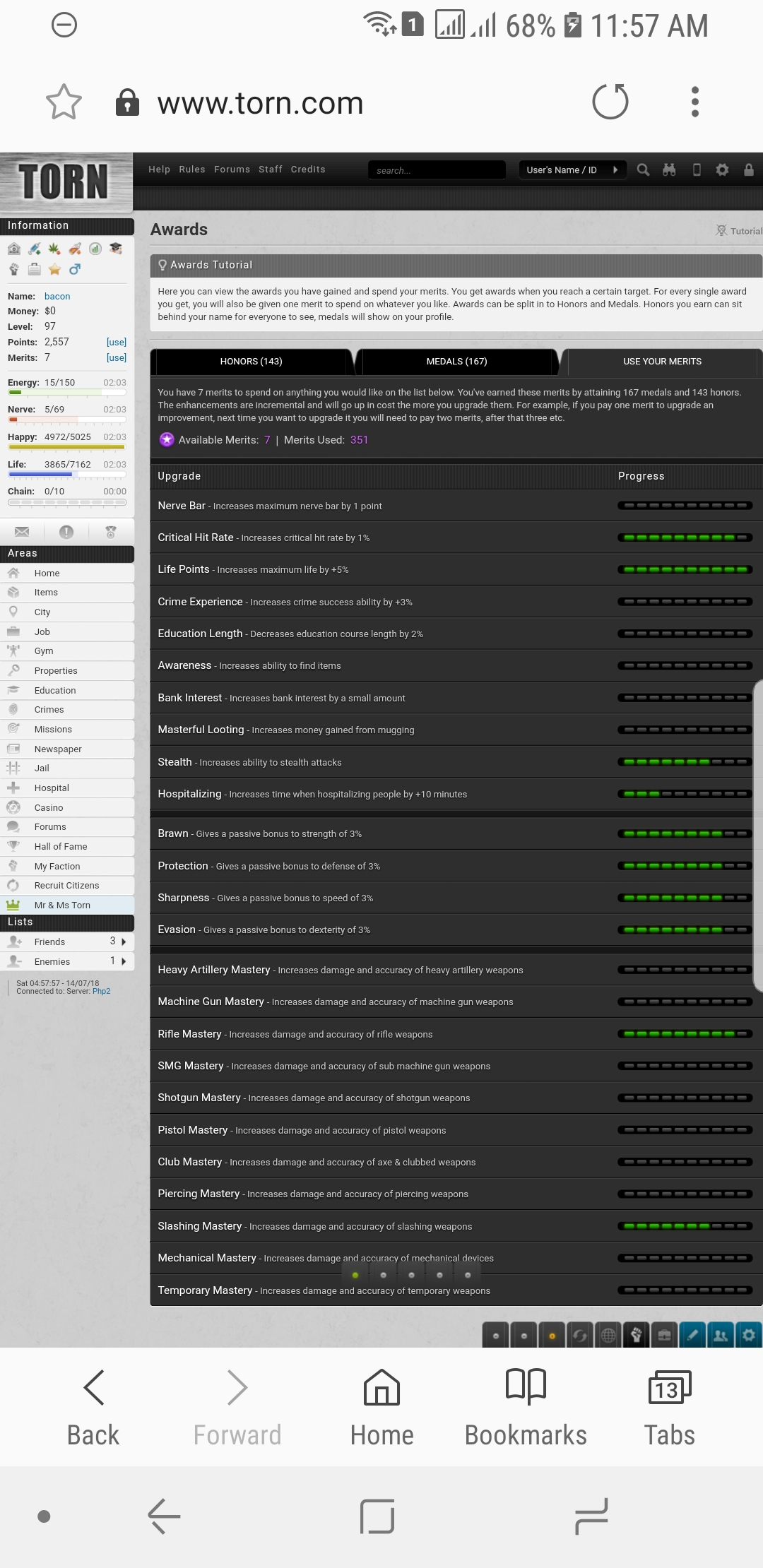Open events exclamation icon in sidebar
This screenshot has height=1568, width=763.
(66, 532)
